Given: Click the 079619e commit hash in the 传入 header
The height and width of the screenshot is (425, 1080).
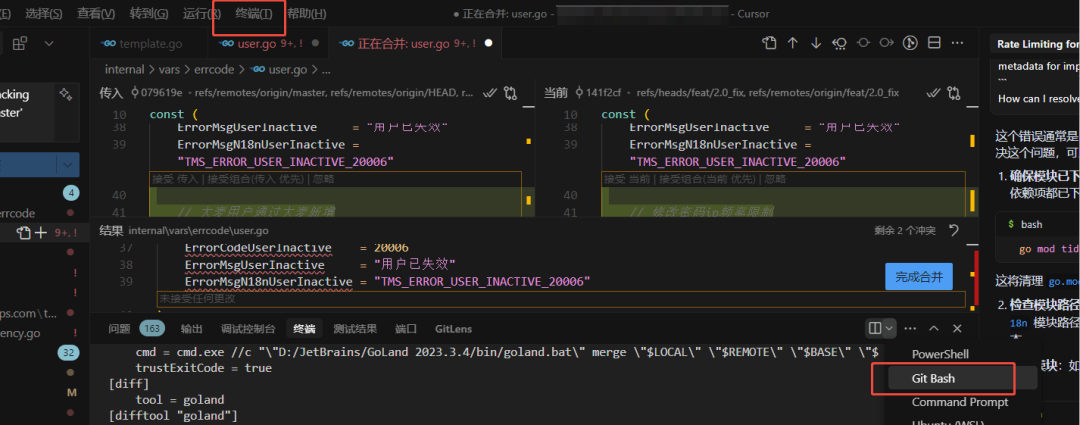Looking at the screenshot, I should pyautogui.click(x=162, y=92).
